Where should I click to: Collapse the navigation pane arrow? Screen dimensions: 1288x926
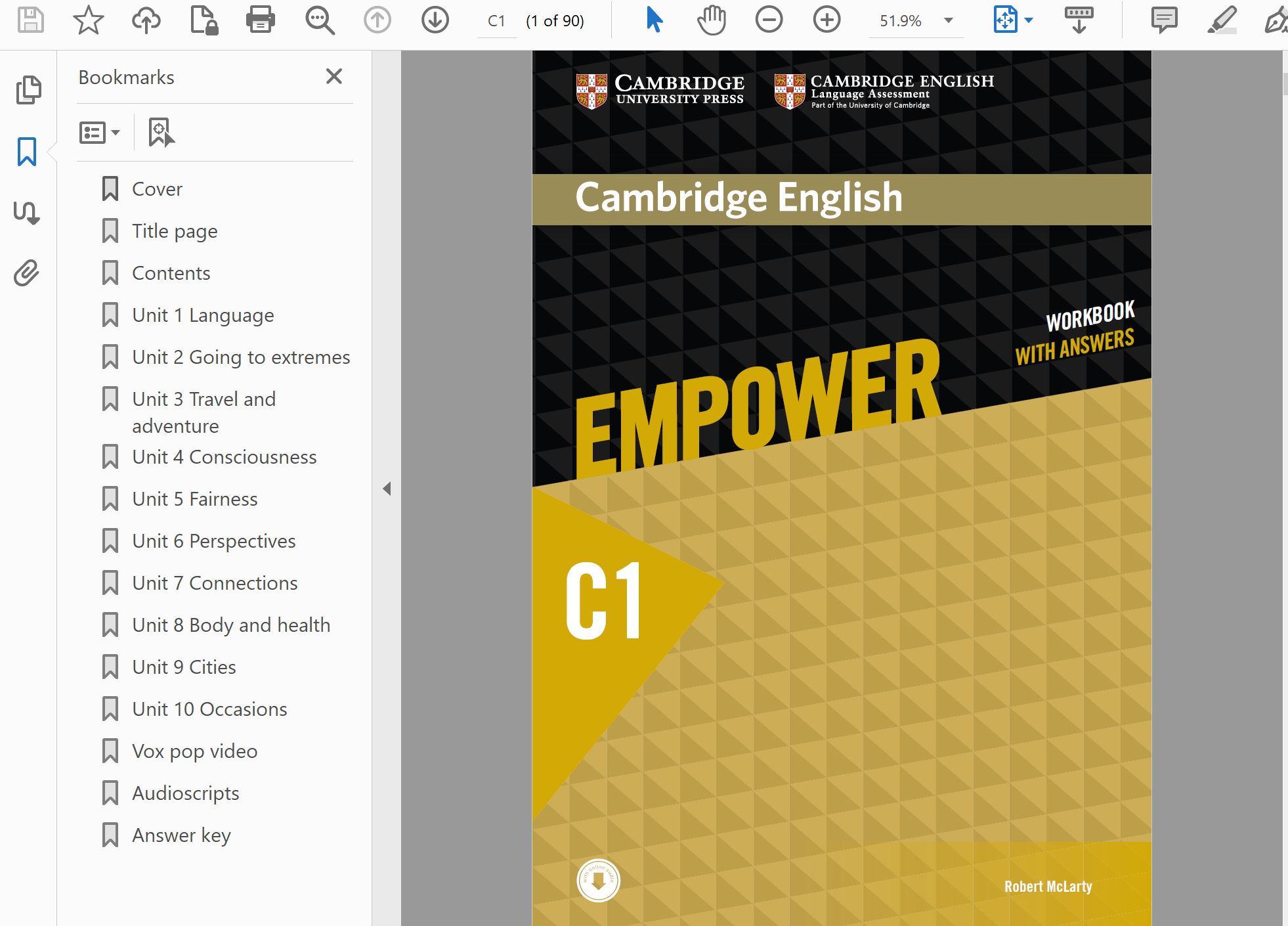pos(387,489)
